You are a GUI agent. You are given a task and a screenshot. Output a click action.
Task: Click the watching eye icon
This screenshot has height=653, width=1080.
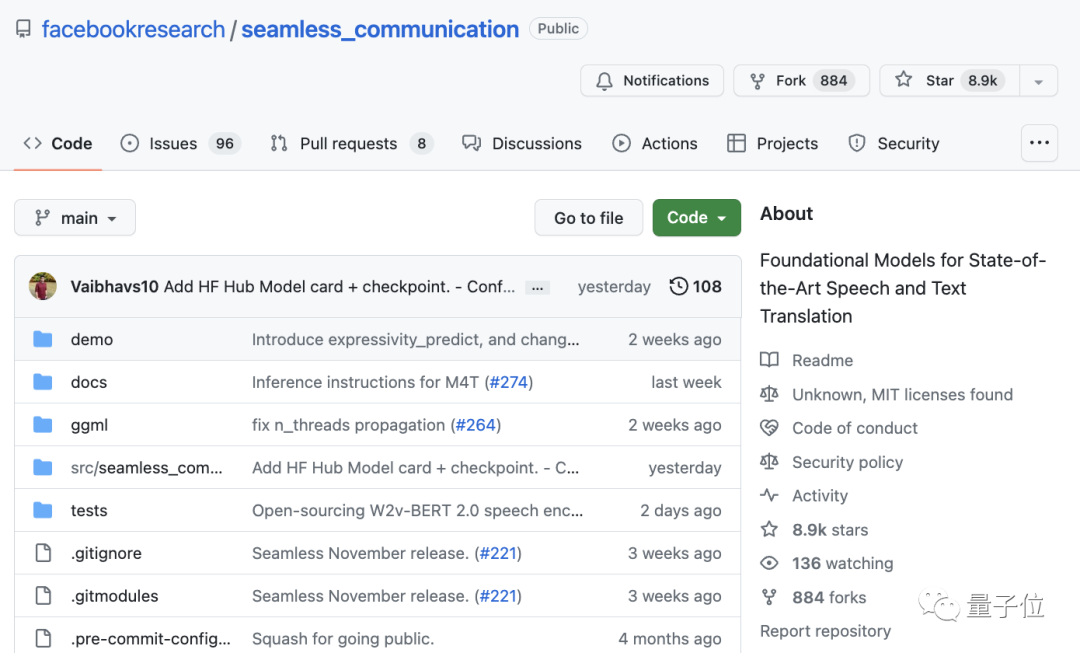(x=769, y=564)
